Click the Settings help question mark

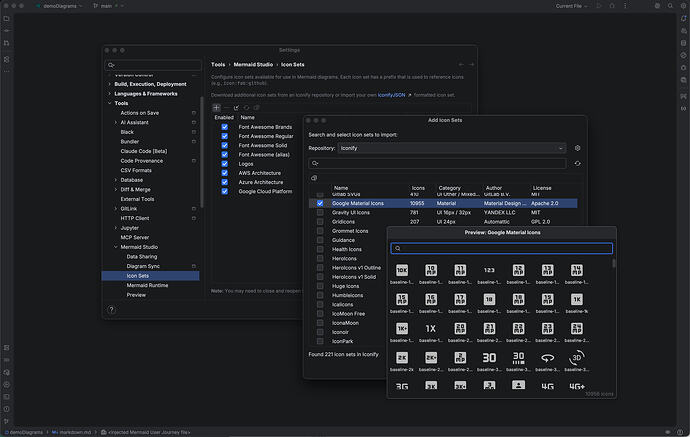[112, 310]
